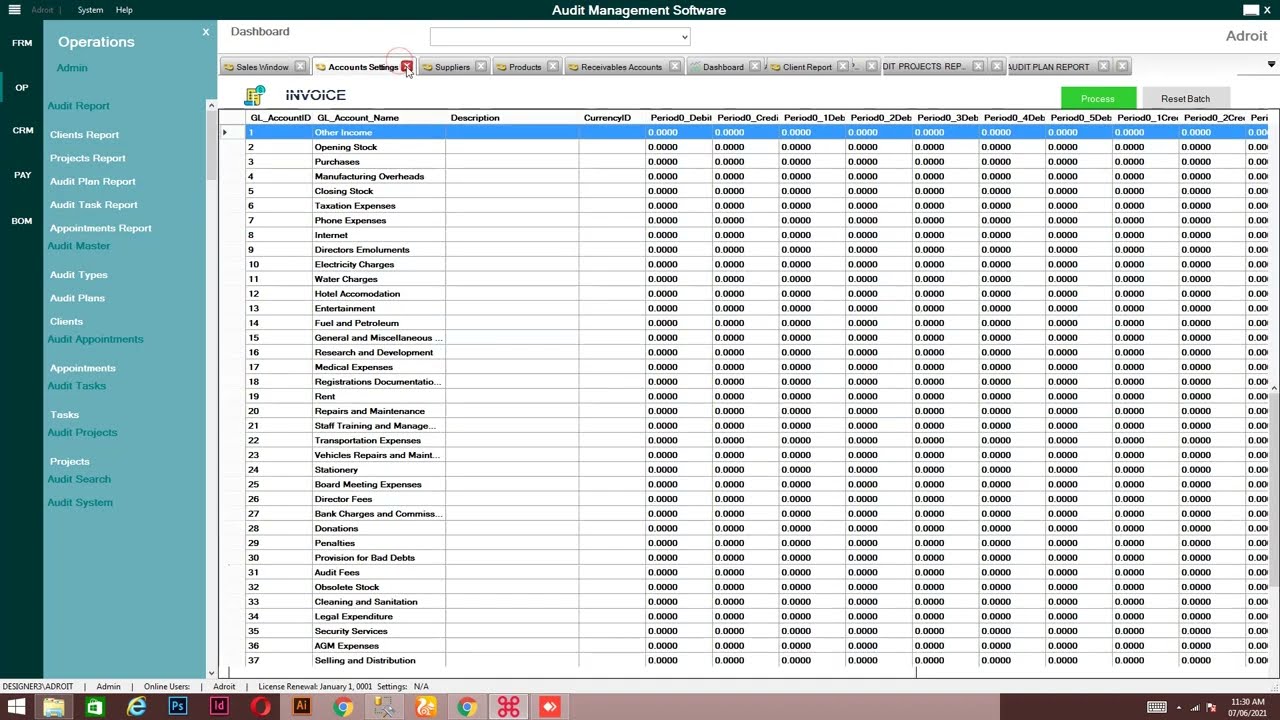Sort by GL_Account_Name column header
The width and height of the screenshot is (1280, 720).
(x=379, y=118)
